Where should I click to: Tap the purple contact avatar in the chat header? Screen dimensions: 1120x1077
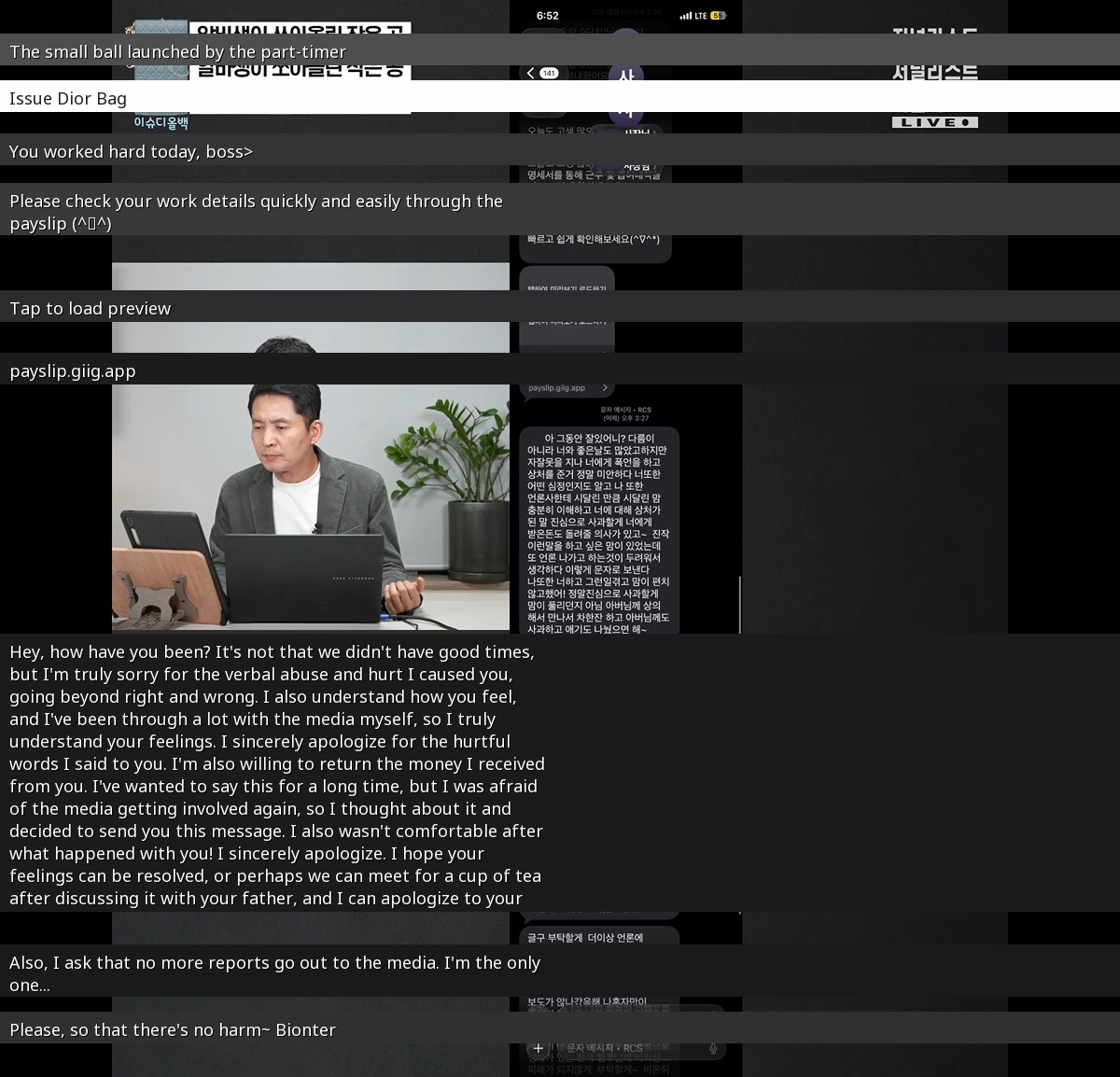click(625, 75)
